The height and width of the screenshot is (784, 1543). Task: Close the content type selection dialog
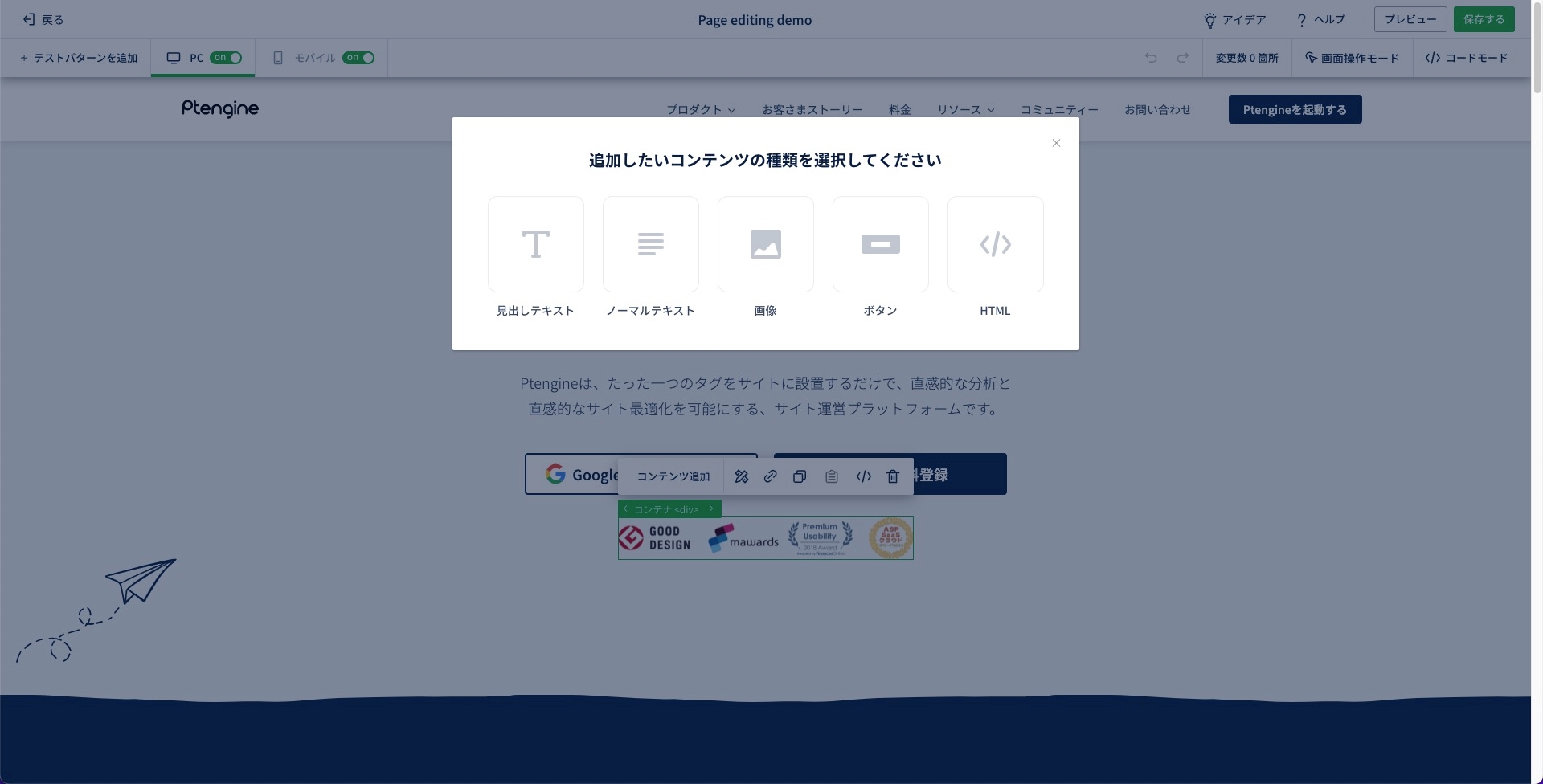click(1056, 143)
